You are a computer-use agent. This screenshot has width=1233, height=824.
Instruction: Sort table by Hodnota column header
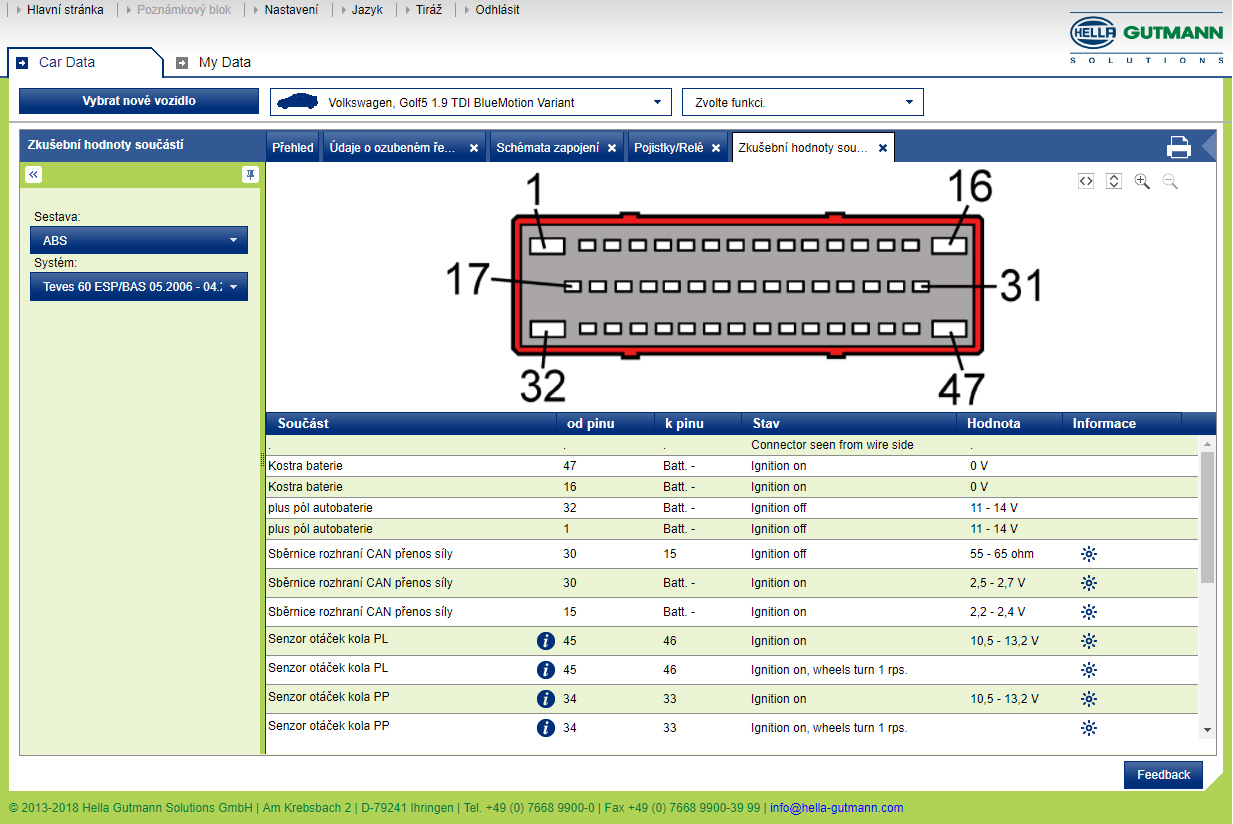[1008, 423]
